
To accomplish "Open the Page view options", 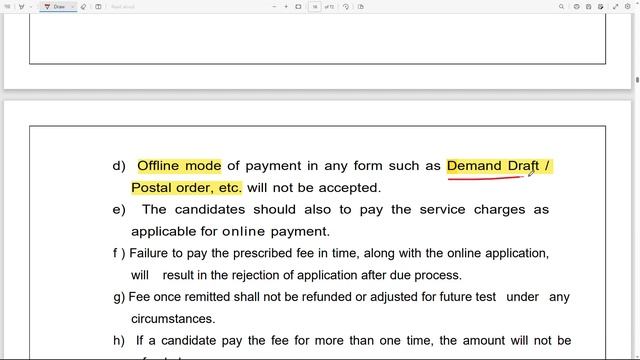I will click(x=361, y=7).
